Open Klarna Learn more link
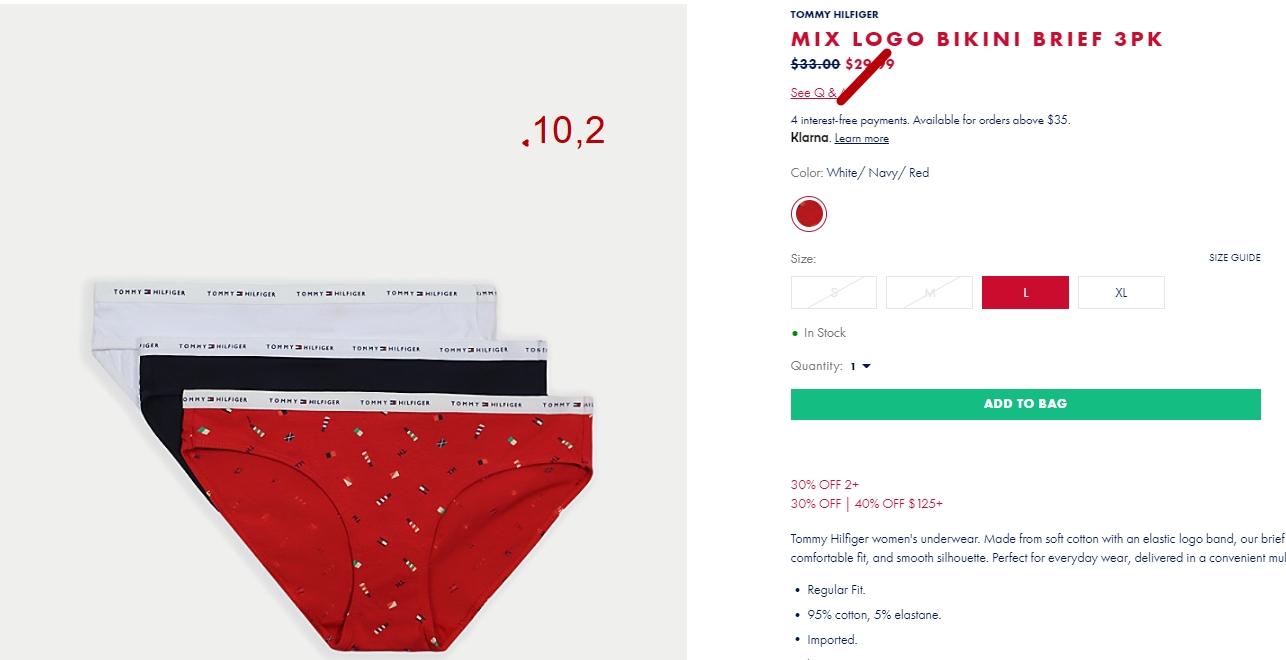 tap(862, 139)
